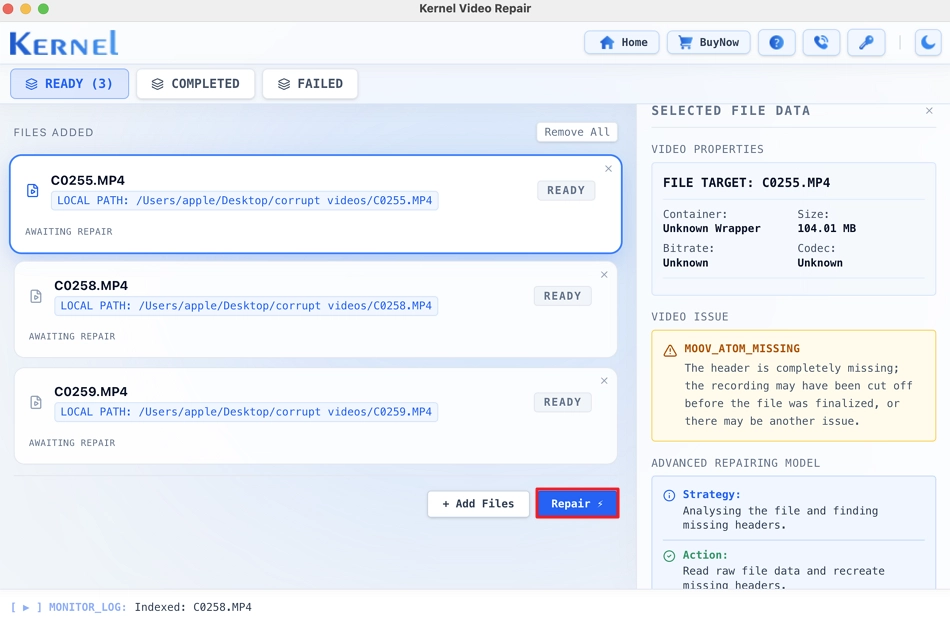The height and width of the screenshot is (617, 950).
Task: Click the video file icon of C0258.MP4
Action: (x=36, y=296)
